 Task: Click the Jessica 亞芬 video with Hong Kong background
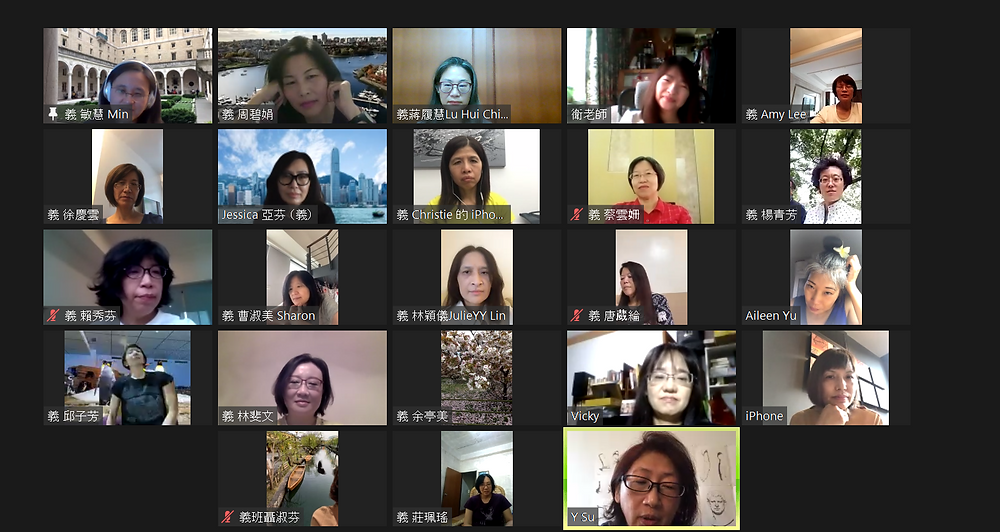click(x=302, y=176)
